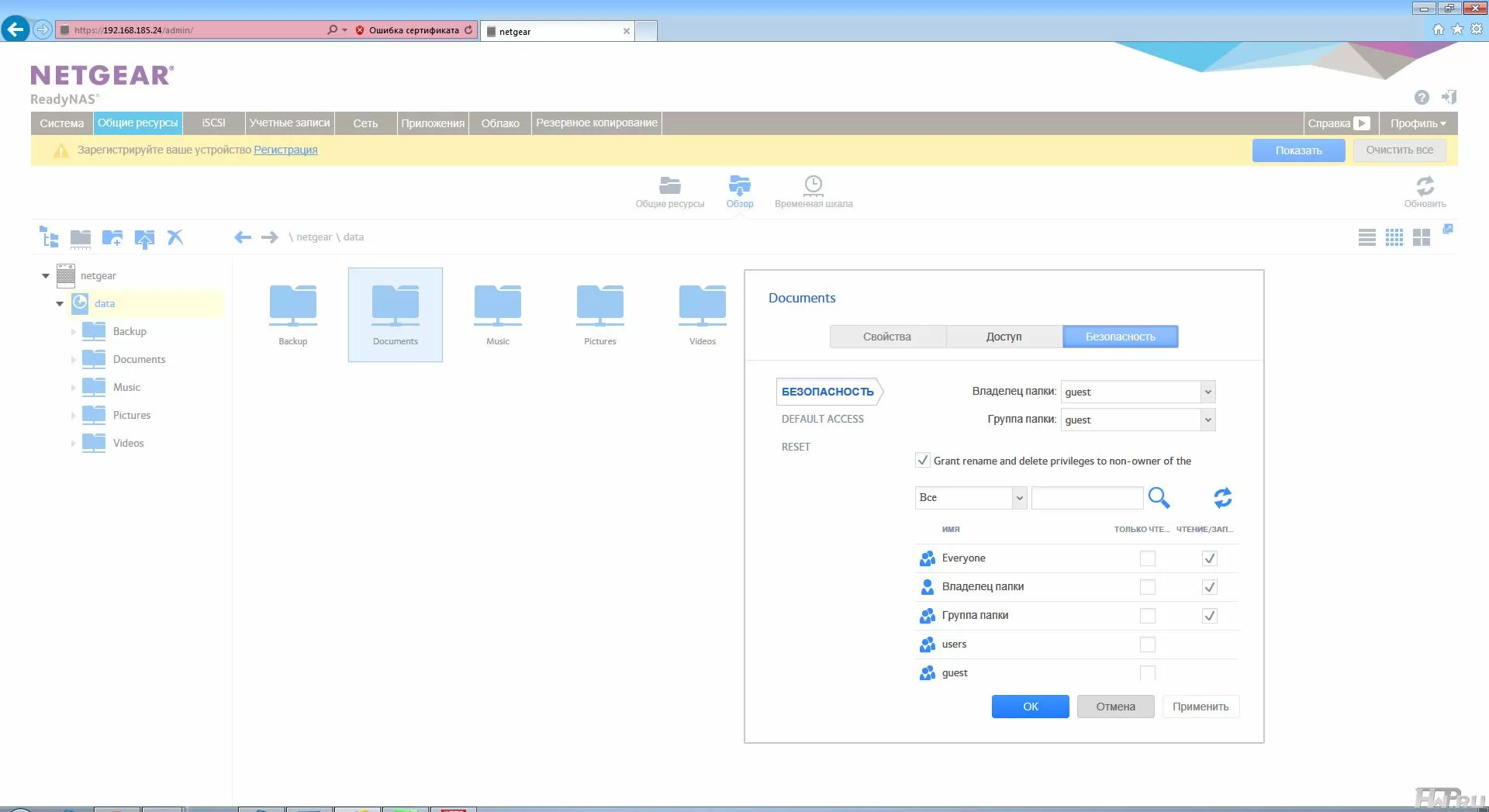Viewport: 1489px width, 812px height.
Task: Click the blue refresh arrows beside search
Action: (1222, 497)
